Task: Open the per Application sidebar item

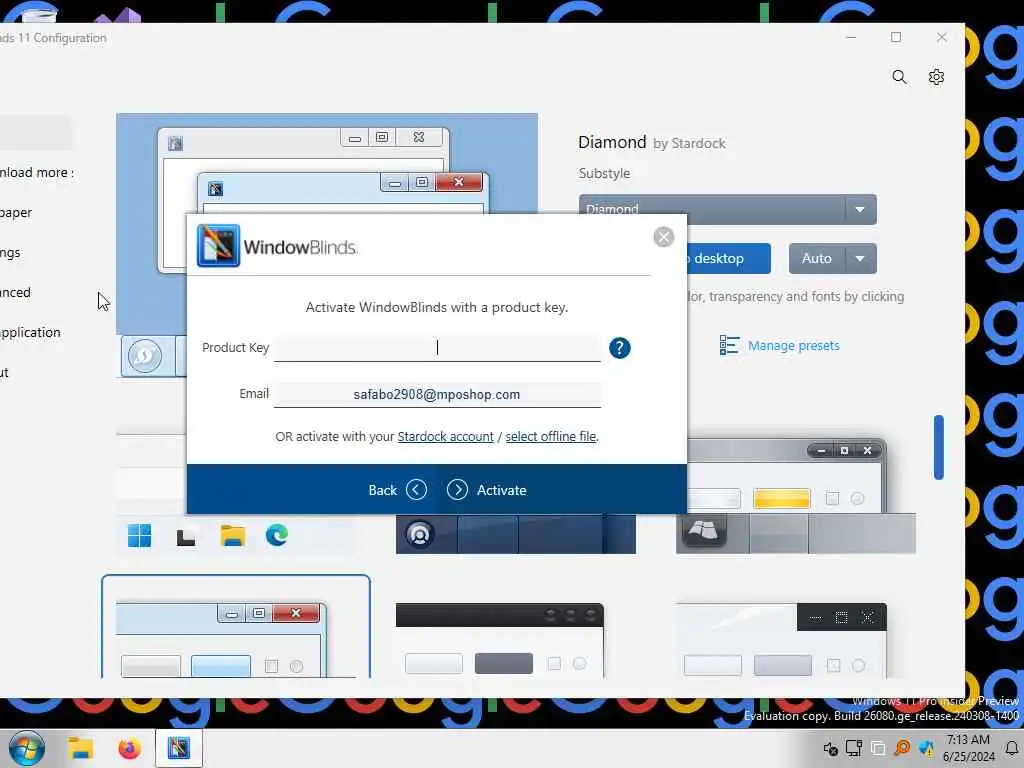Action: (30, 332)
